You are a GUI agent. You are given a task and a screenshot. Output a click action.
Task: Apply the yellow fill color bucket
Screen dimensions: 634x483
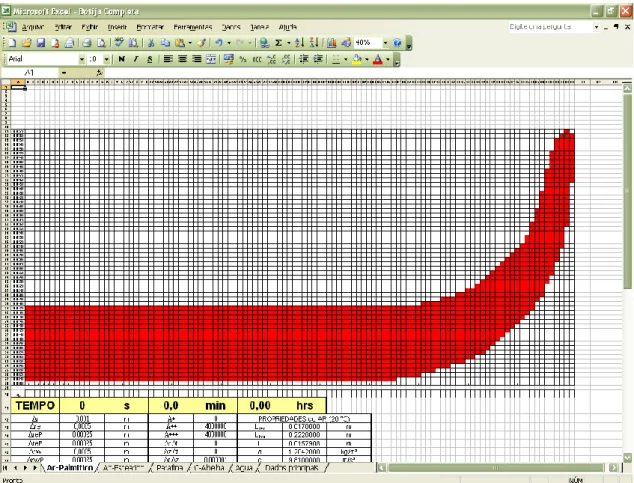(357, 59)
